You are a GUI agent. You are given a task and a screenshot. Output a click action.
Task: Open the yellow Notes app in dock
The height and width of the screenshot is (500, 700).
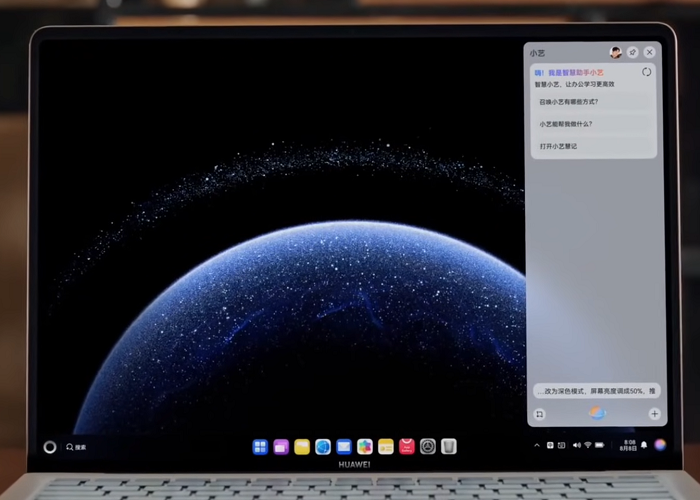click(x=386, y=446)
